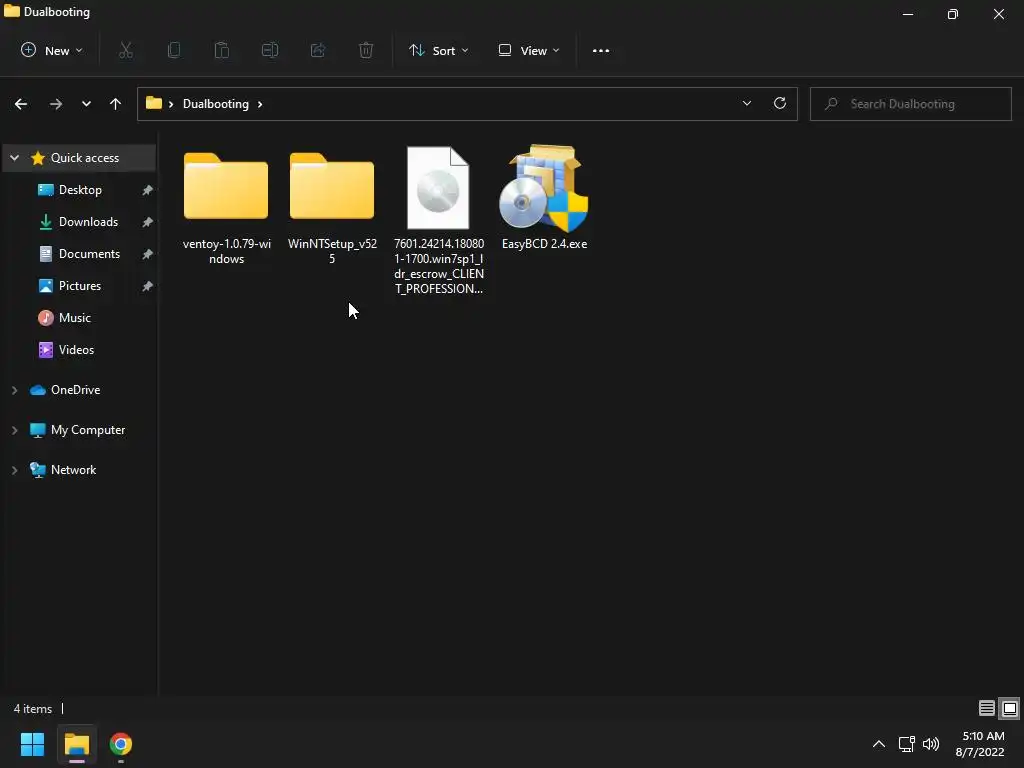1024x768 pixels.
Task: Select the 7601.24214 win7sp1 ISO file
Action: click(x=439, y=221)
